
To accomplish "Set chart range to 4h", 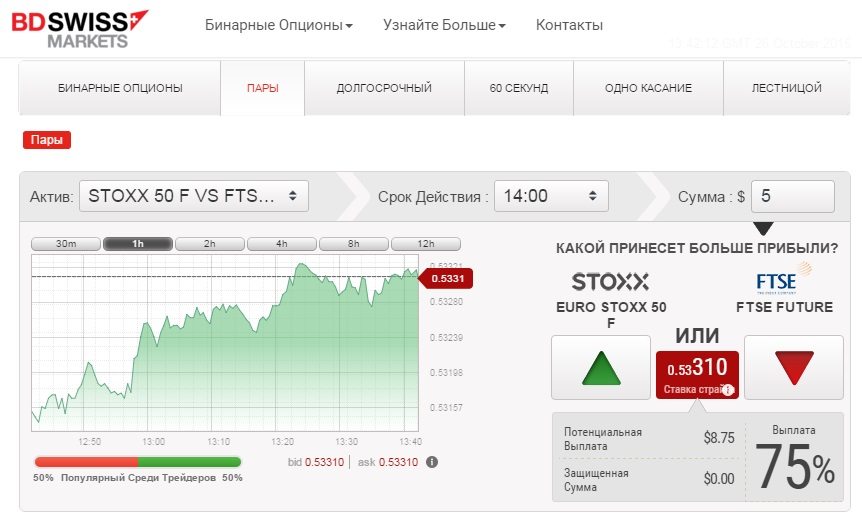I will click(282, 244).
